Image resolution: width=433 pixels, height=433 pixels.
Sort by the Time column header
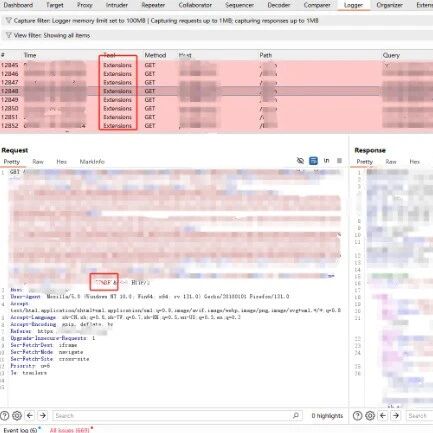pos(30,55)
